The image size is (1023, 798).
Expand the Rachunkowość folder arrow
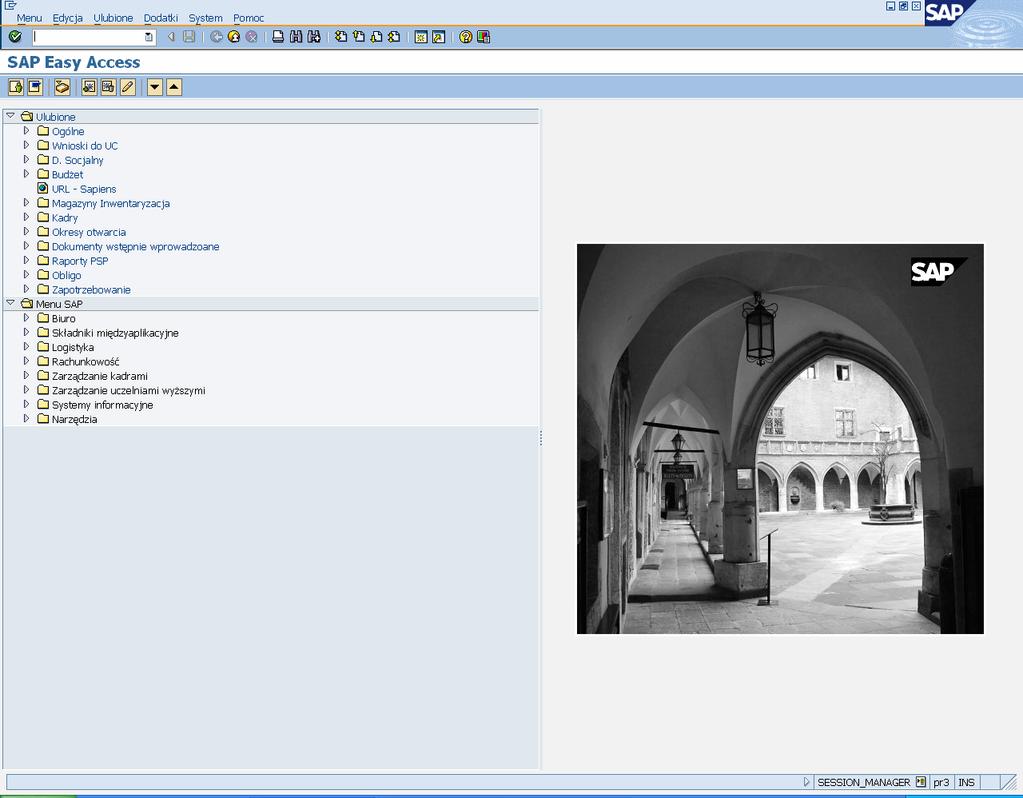pyautogui.click(x=26, y=361)
